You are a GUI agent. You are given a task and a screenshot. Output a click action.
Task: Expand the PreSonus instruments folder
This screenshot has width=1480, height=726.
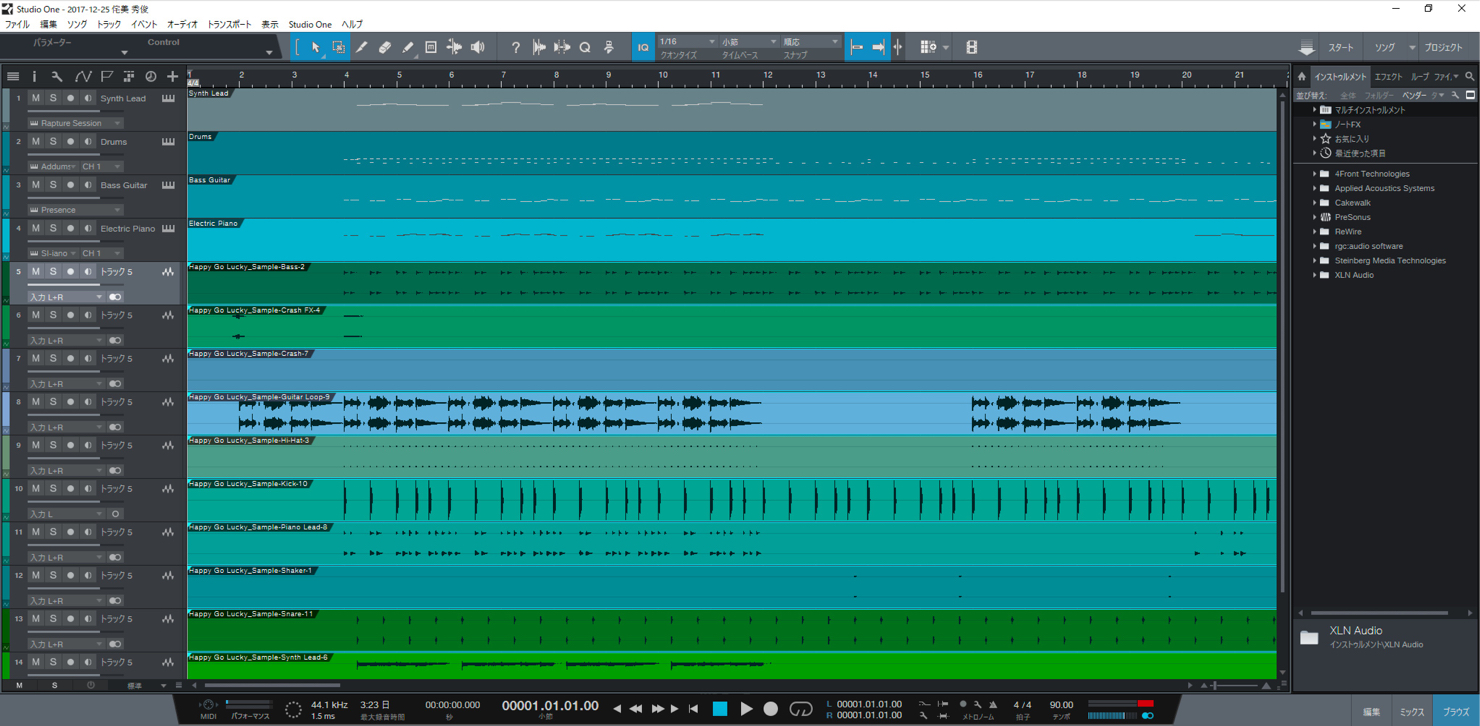[x=1315, y=217]
